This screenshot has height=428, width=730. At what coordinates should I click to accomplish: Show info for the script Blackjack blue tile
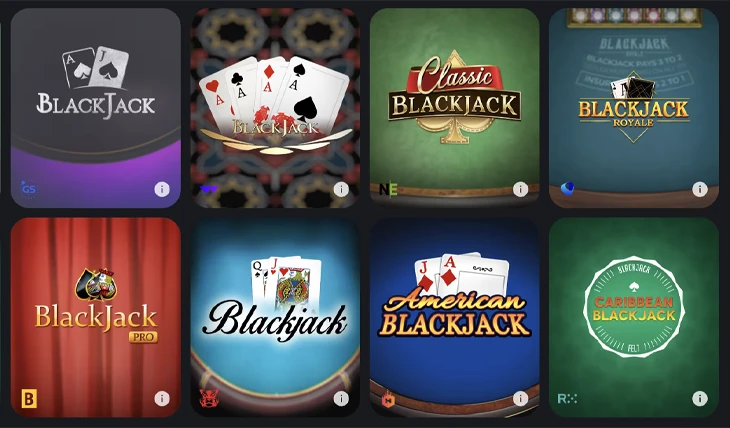coord(341,399)
